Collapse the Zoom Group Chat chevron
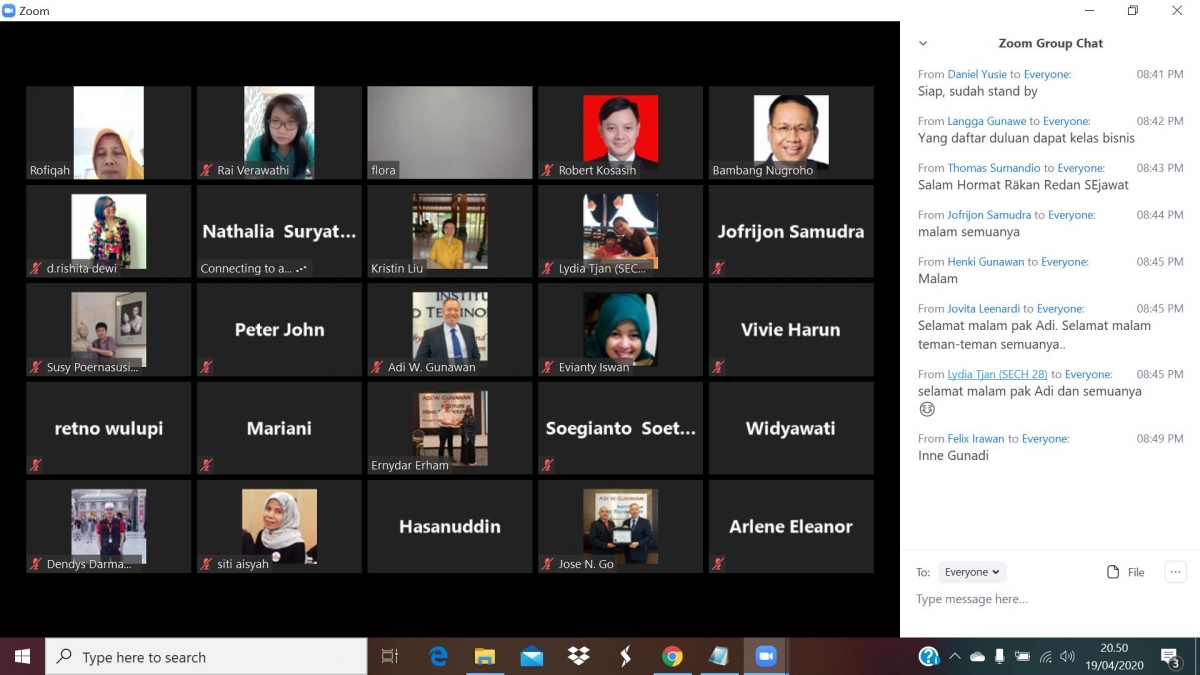 tap(923, 43)
